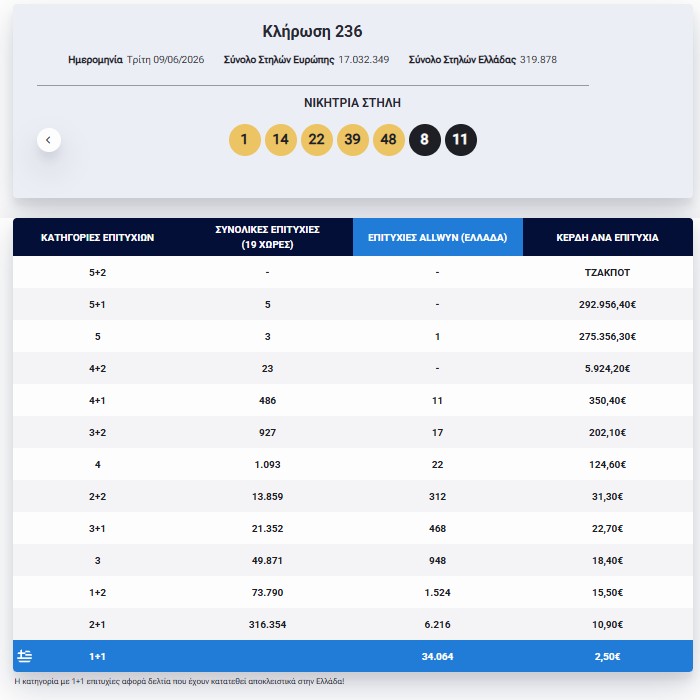Click prize amount 22,70€
Viewport: 700px width, 700px height.
[x=607, y=529]
